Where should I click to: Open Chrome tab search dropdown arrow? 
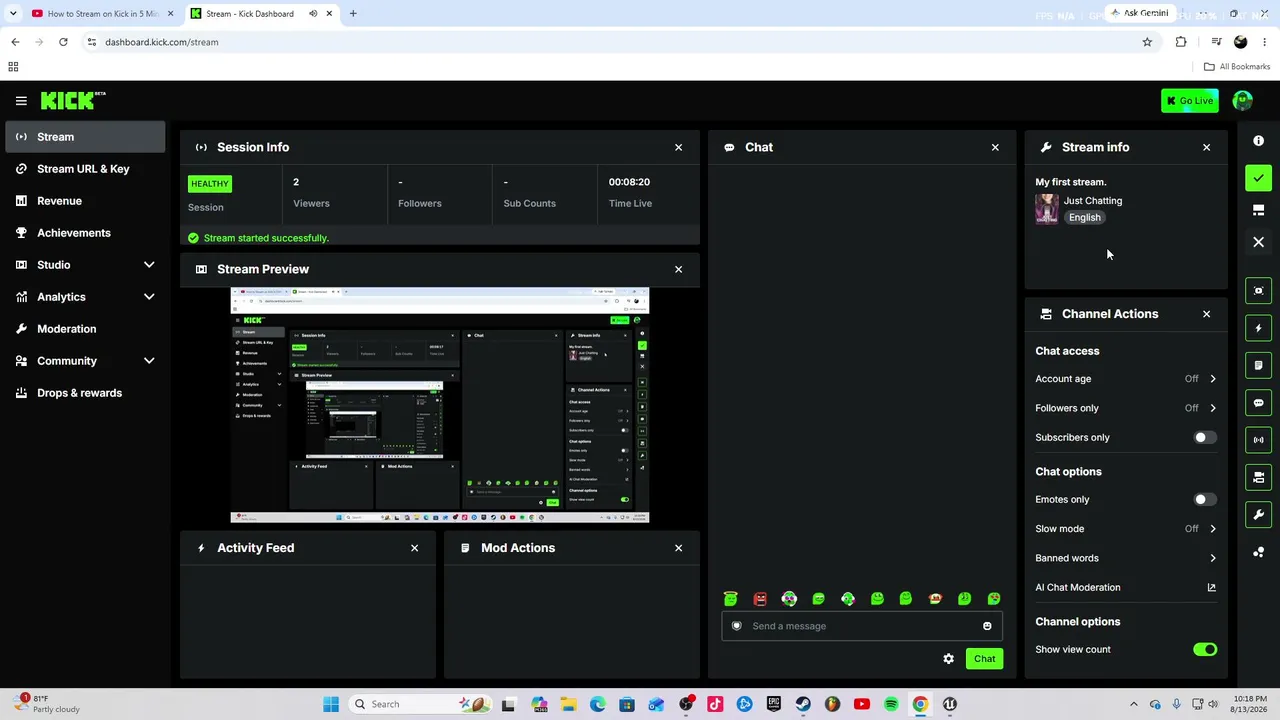(13, 14)
